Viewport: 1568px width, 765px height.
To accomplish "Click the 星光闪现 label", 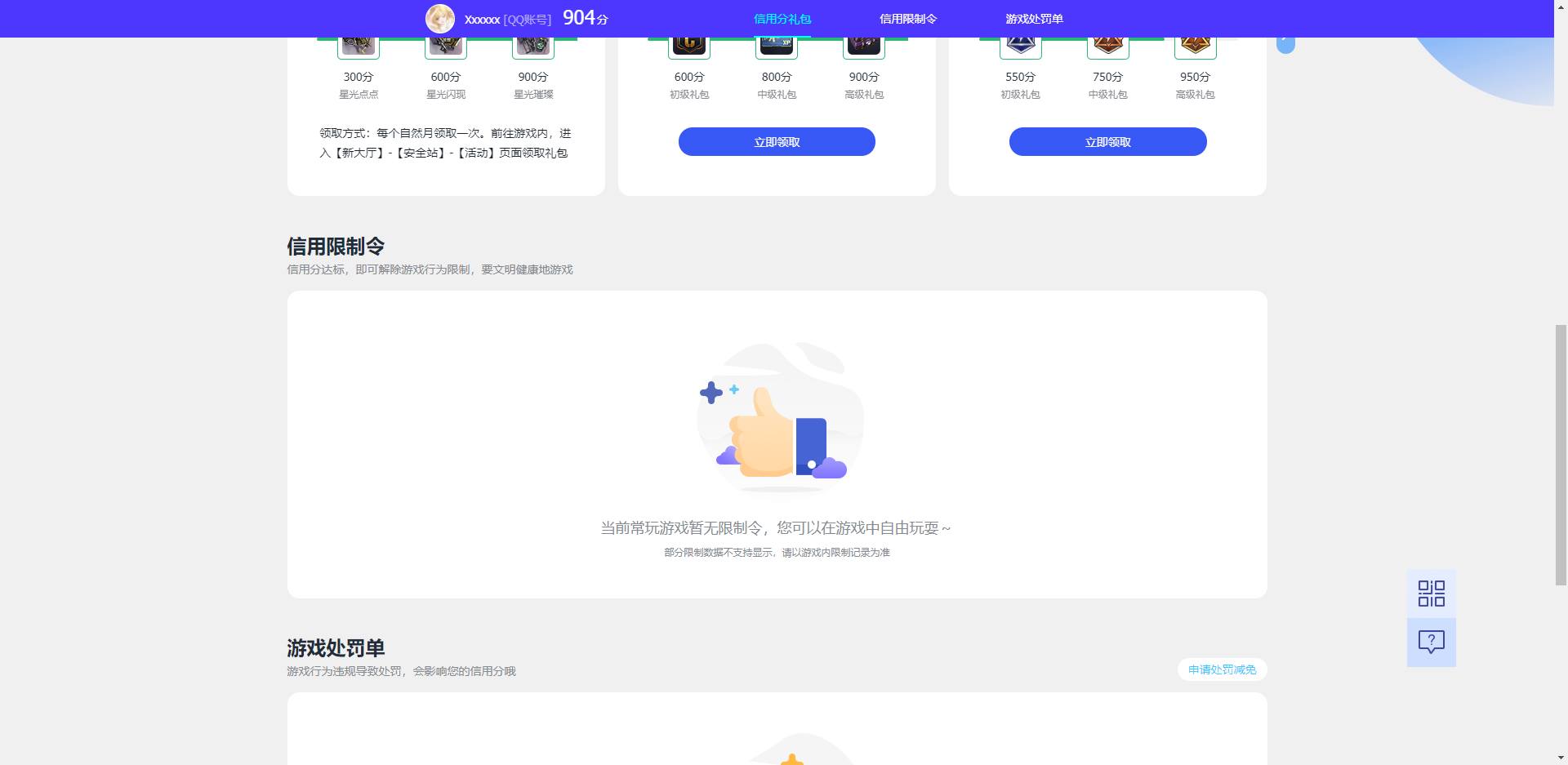I will click(x=446, y=95).
